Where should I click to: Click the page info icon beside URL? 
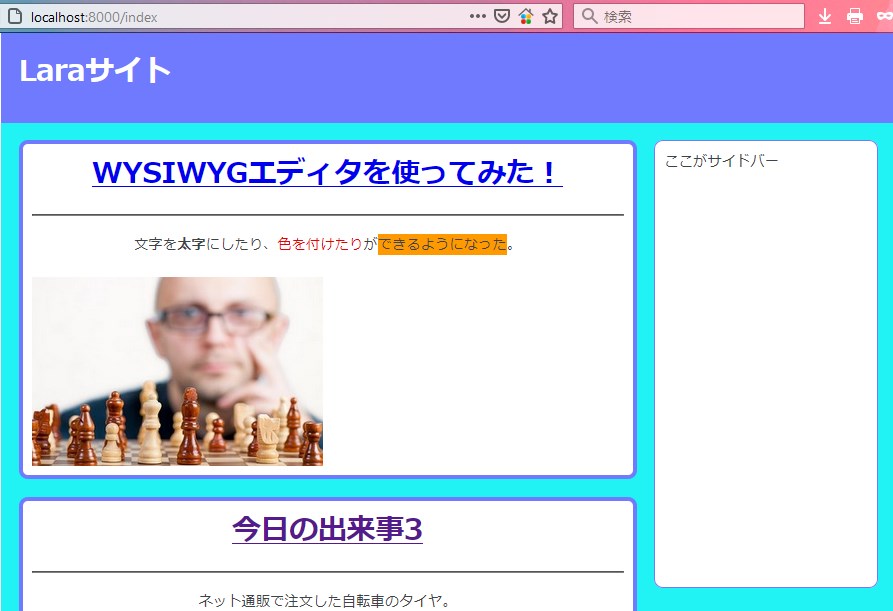click(14, 16)
